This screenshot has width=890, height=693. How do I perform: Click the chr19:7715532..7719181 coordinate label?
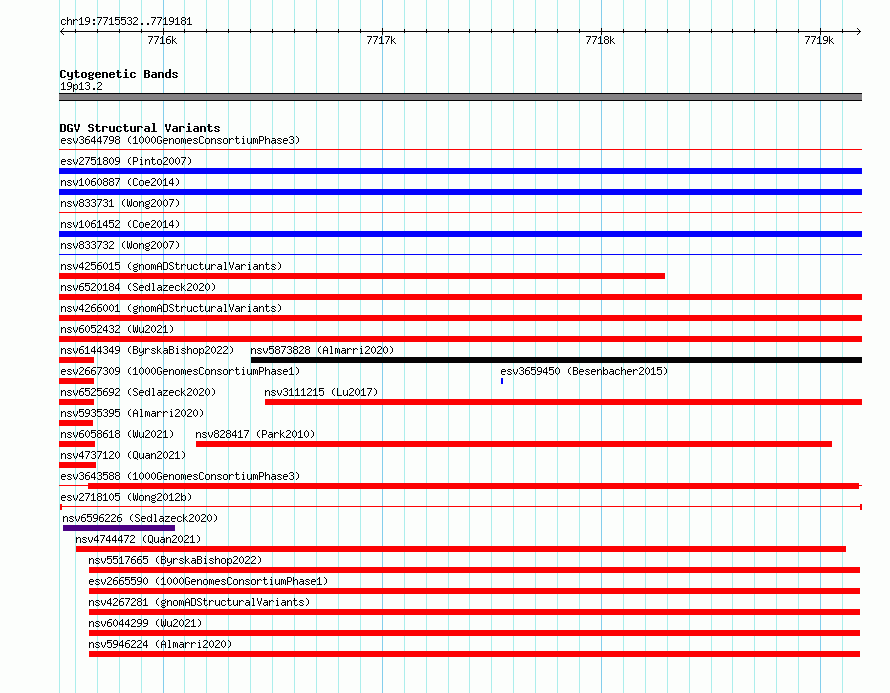[126, 22]
